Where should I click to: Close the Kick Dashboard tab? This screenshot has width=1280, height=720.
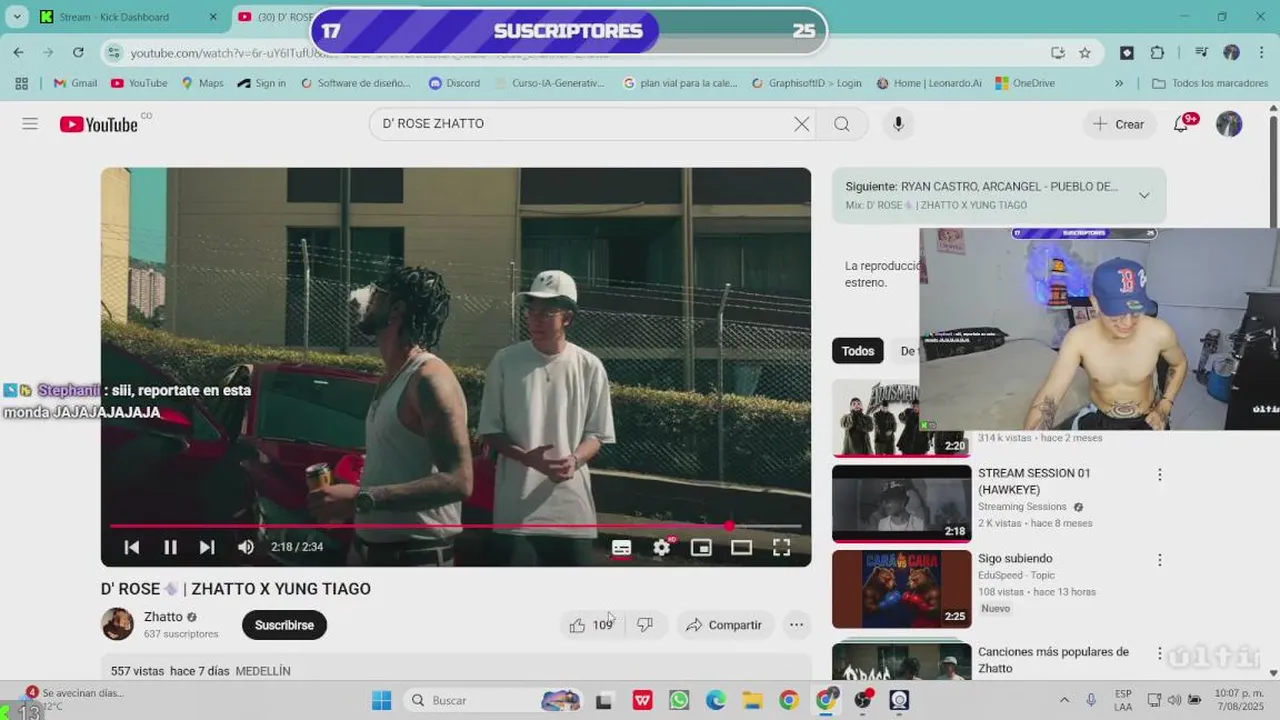point(213,17)
